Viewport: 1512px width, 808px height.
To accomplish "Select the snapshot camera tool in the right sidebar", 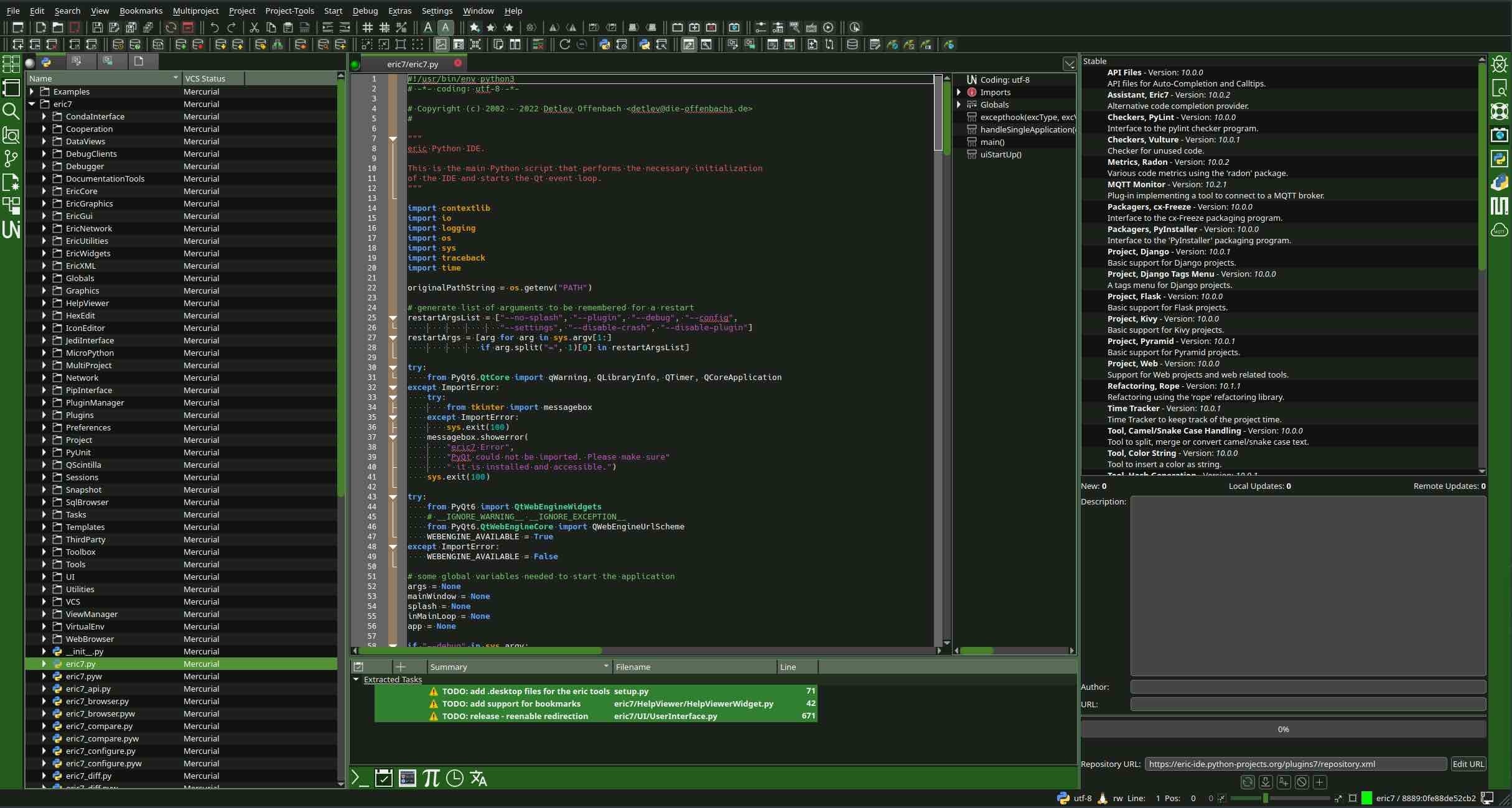I will point(1500,135).
